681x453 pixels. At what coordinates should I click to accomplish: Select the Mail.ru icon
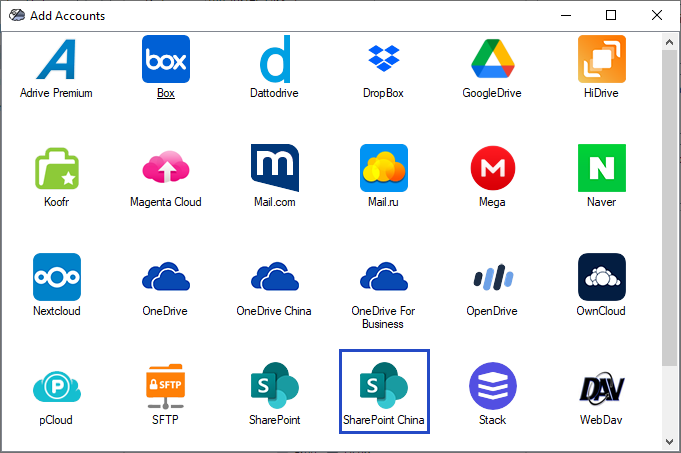coord(384,168)
